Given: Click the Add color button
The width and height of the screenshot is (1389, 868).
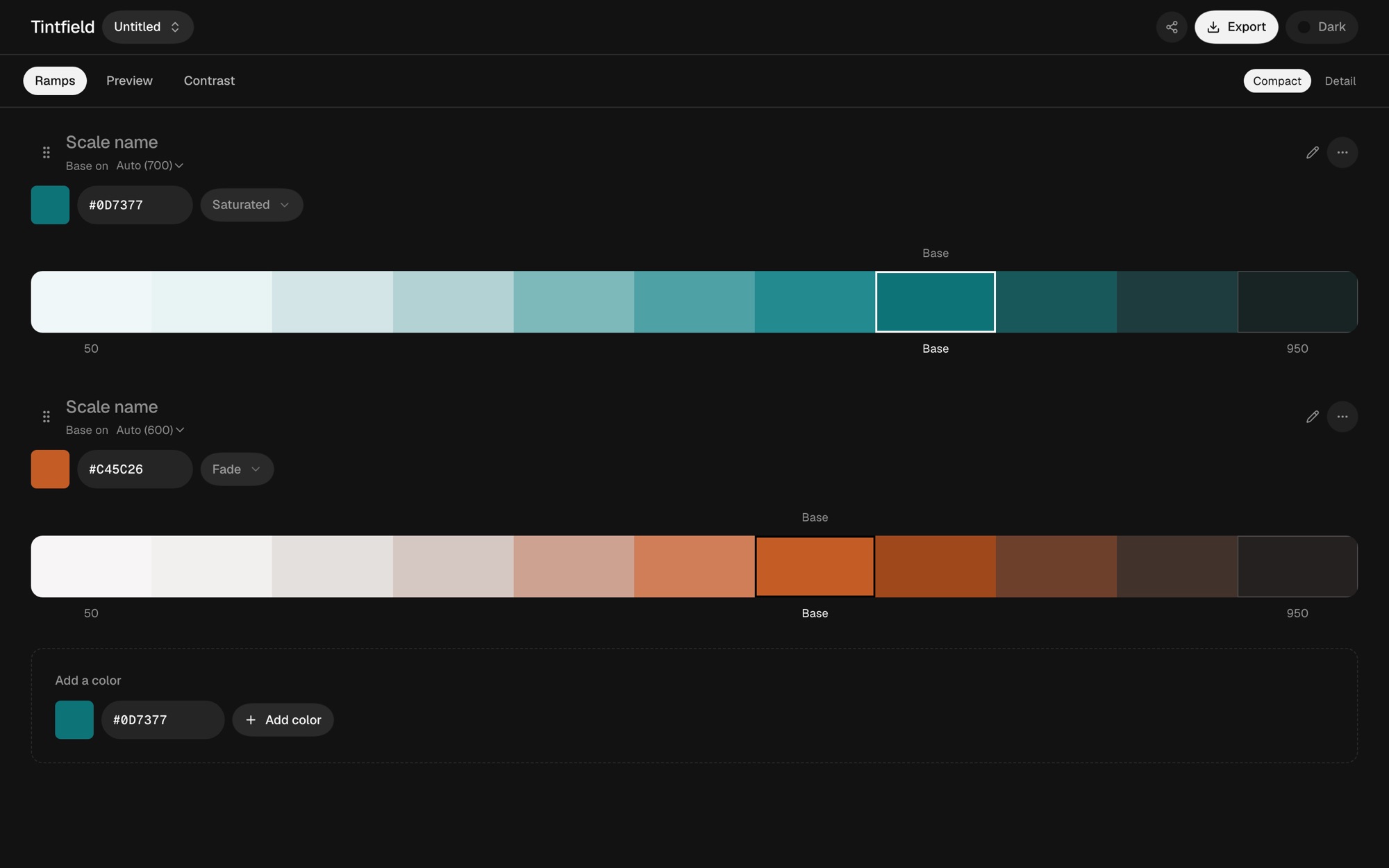Looking at the screenshot, I should tap(283, 720).
